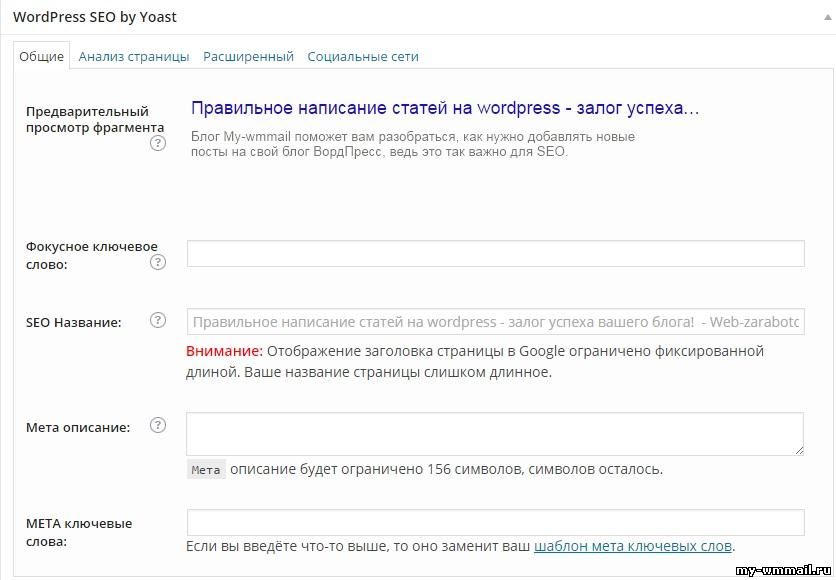Click the snippet preview title link
Image resolution: width=836 pixels, height=580 pixels.
click(445, 108)
